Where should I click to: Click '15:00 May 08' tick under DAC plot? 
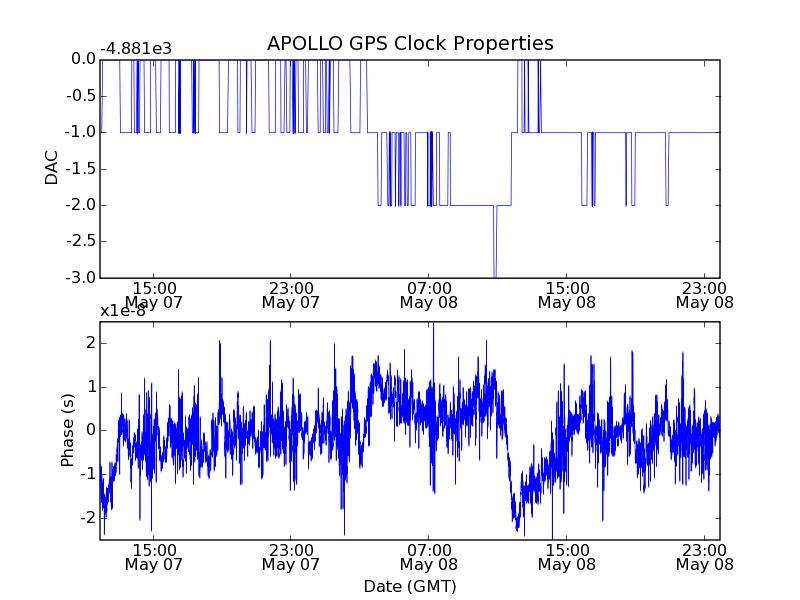tap(567, 295)
